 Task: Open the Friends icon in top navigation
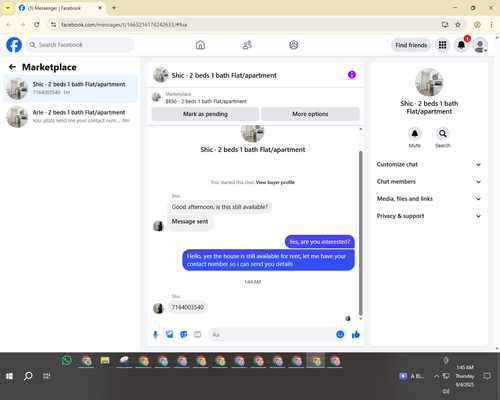tap(247, 45)
